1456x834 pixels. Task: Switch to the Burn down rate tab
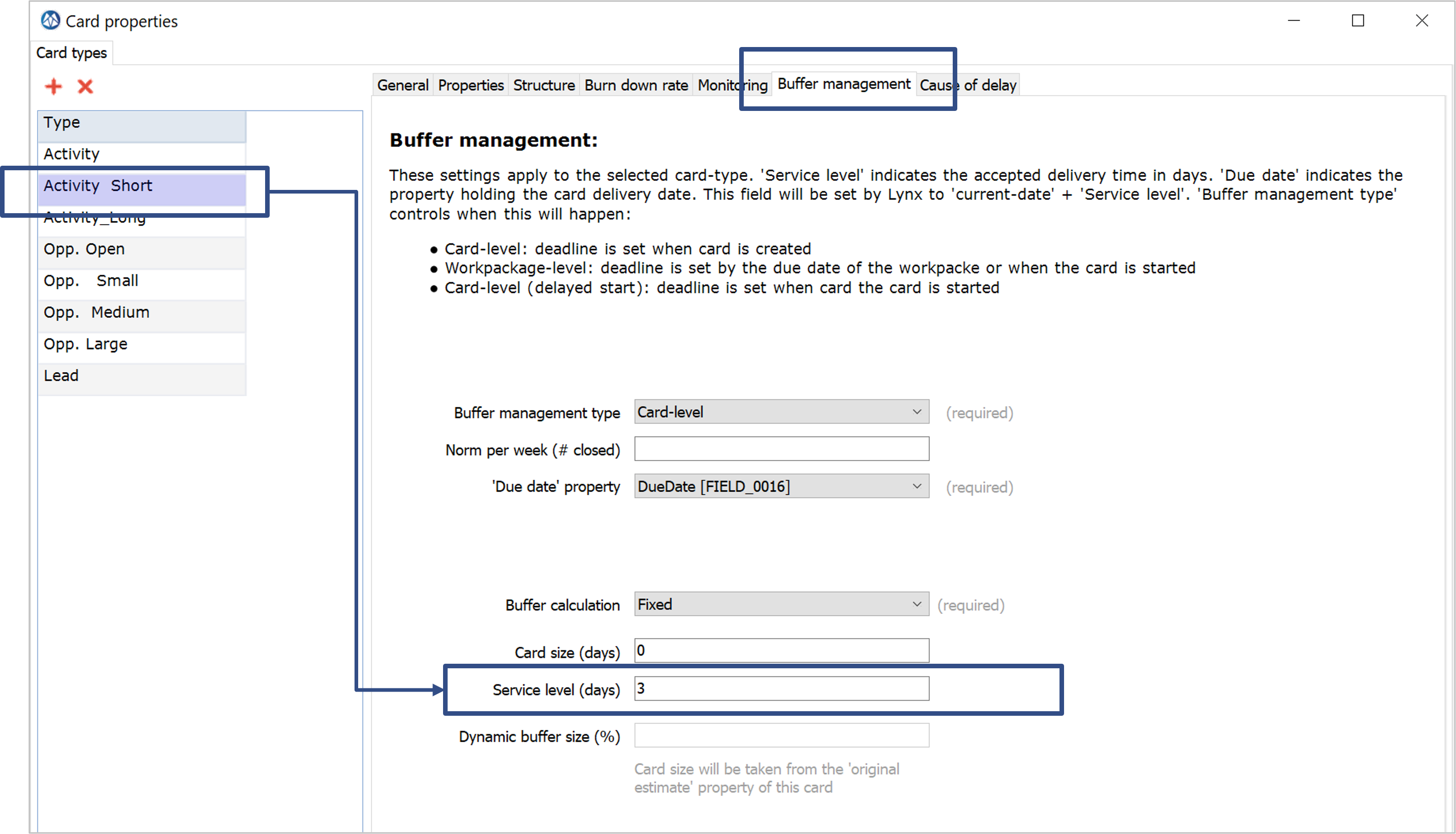tap(636, 85)
